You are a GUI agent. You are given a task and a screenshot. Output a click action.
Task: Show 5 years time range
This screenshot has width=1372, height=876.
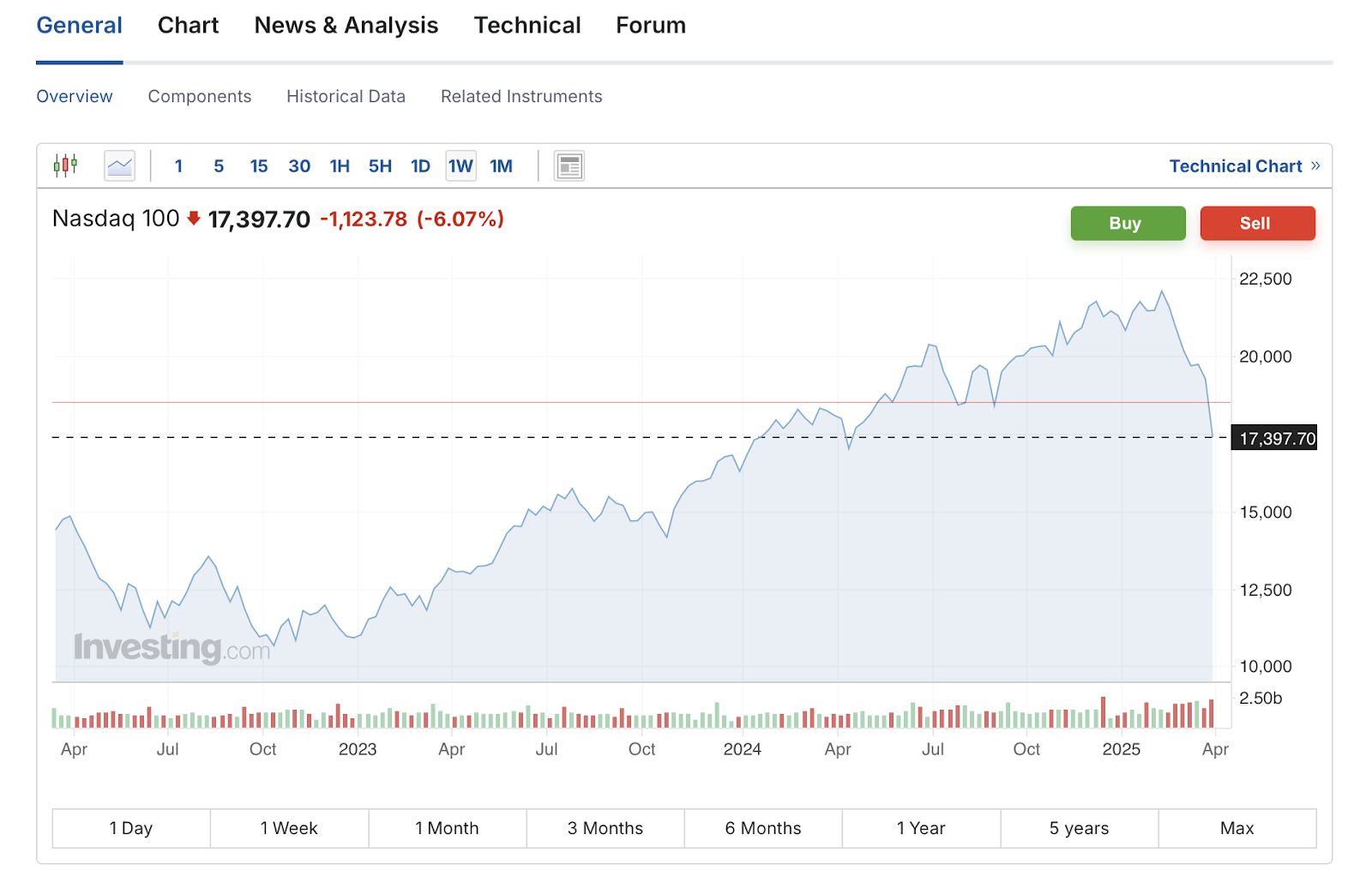click(x=1080, y=828)
